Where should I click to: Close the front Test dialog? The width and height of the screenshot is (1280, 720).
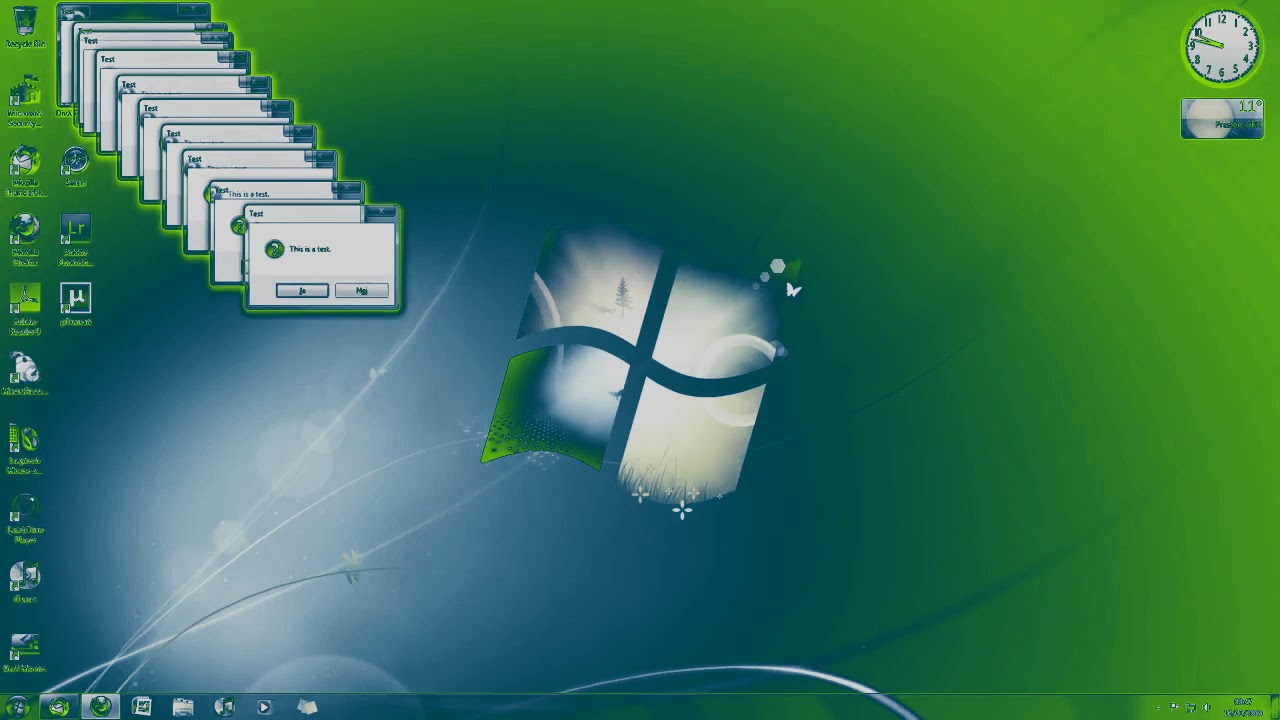click(381, 212)
